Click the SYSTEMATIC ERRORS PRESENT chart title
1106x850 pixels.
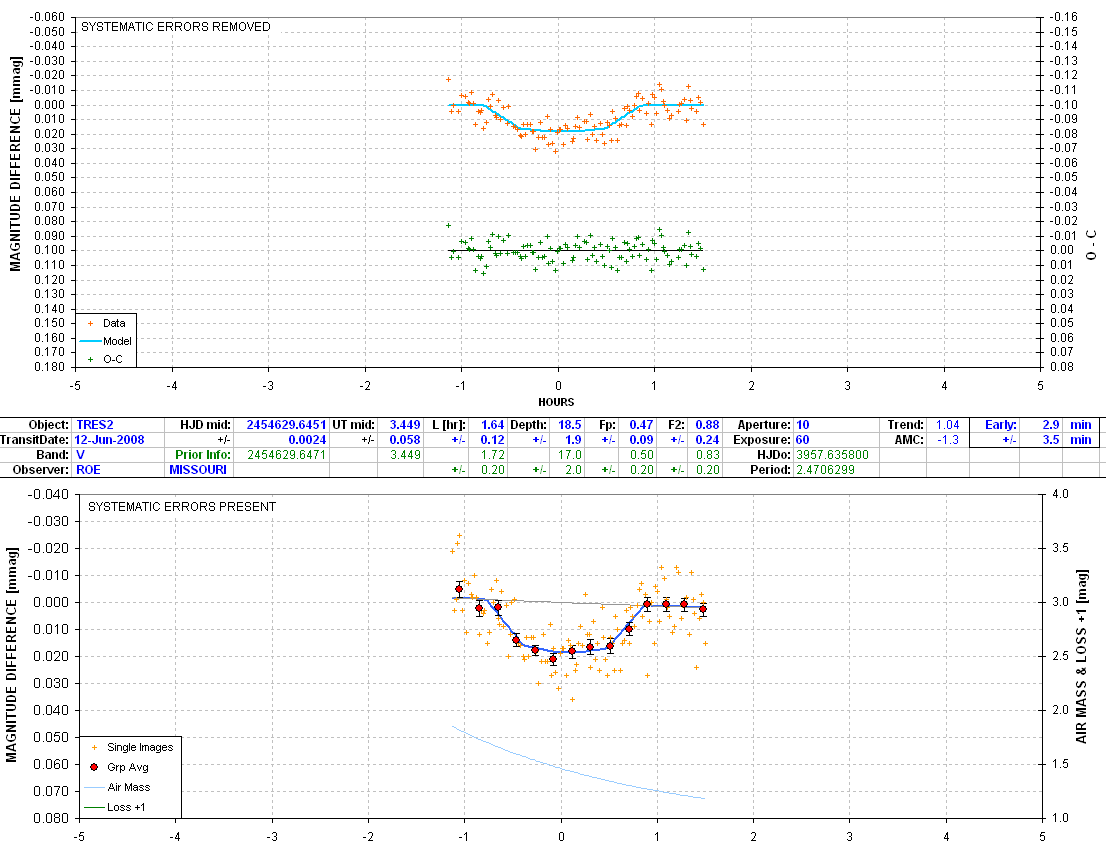pos(182,506)
